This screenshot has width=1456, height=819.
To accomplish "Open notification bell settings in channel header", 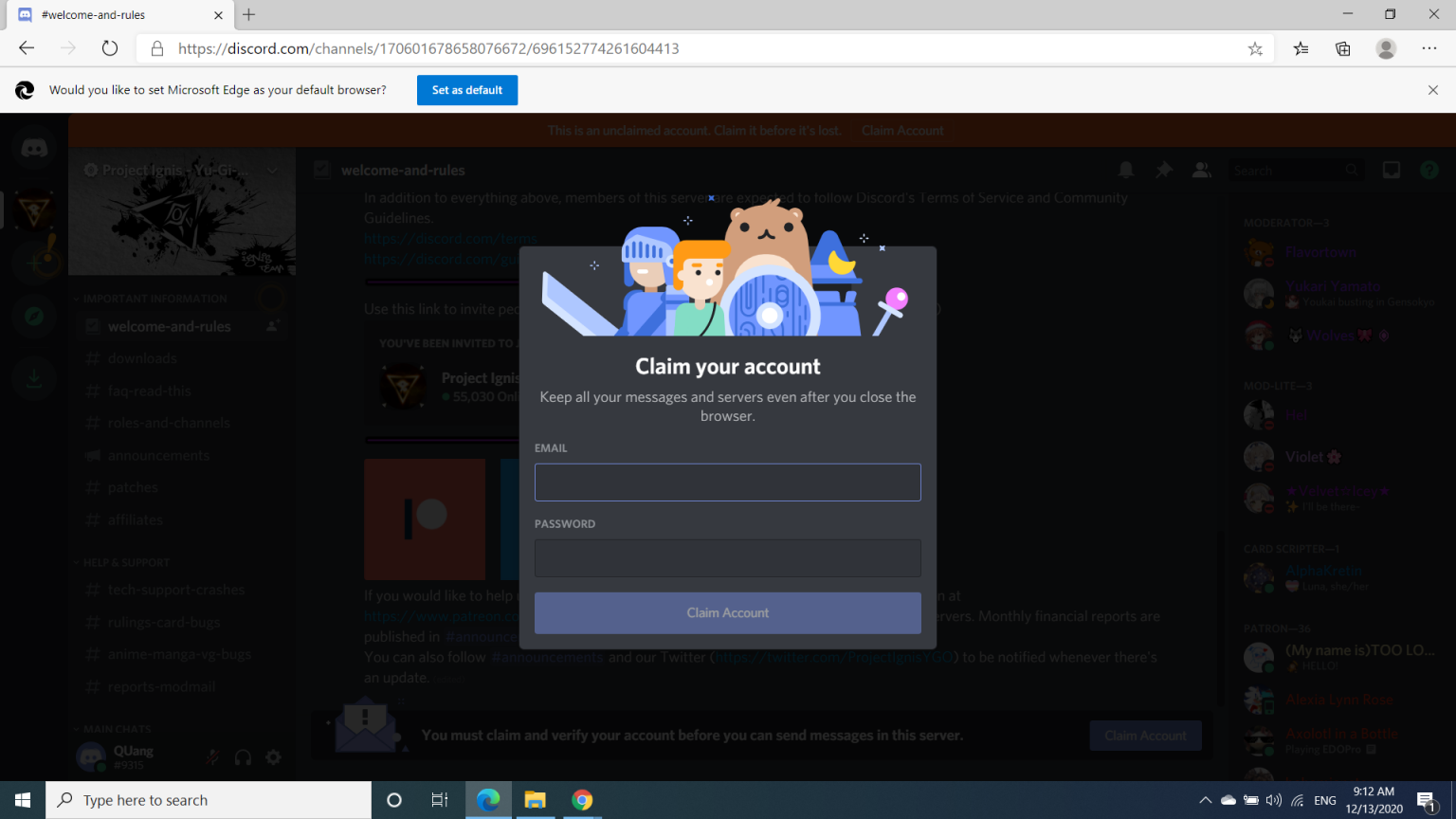I will 1125,170.
